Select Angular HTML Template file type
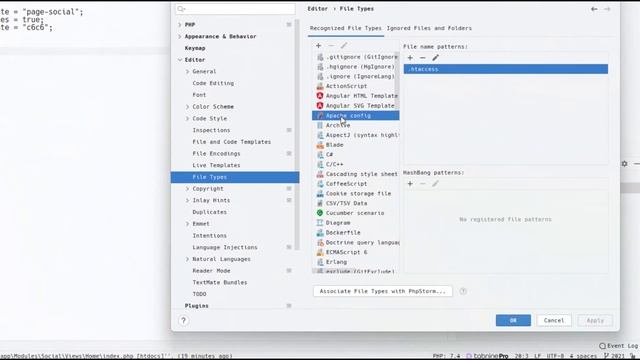The width and height of the screenshot is (640, 360). (x=356, y=96)
